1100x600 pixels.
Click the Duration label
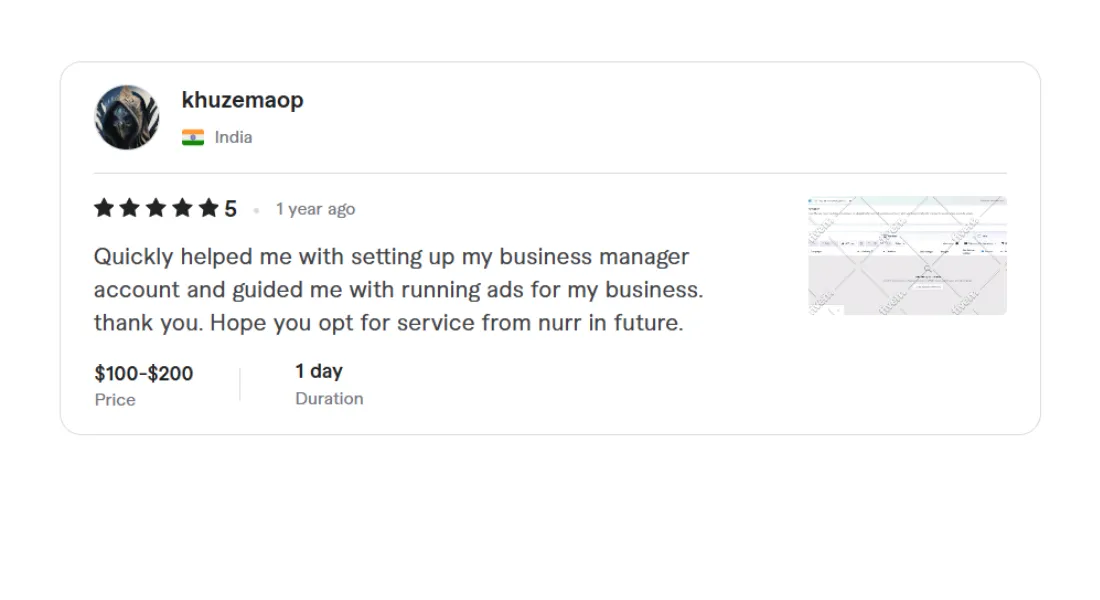(x=329, y=398)
